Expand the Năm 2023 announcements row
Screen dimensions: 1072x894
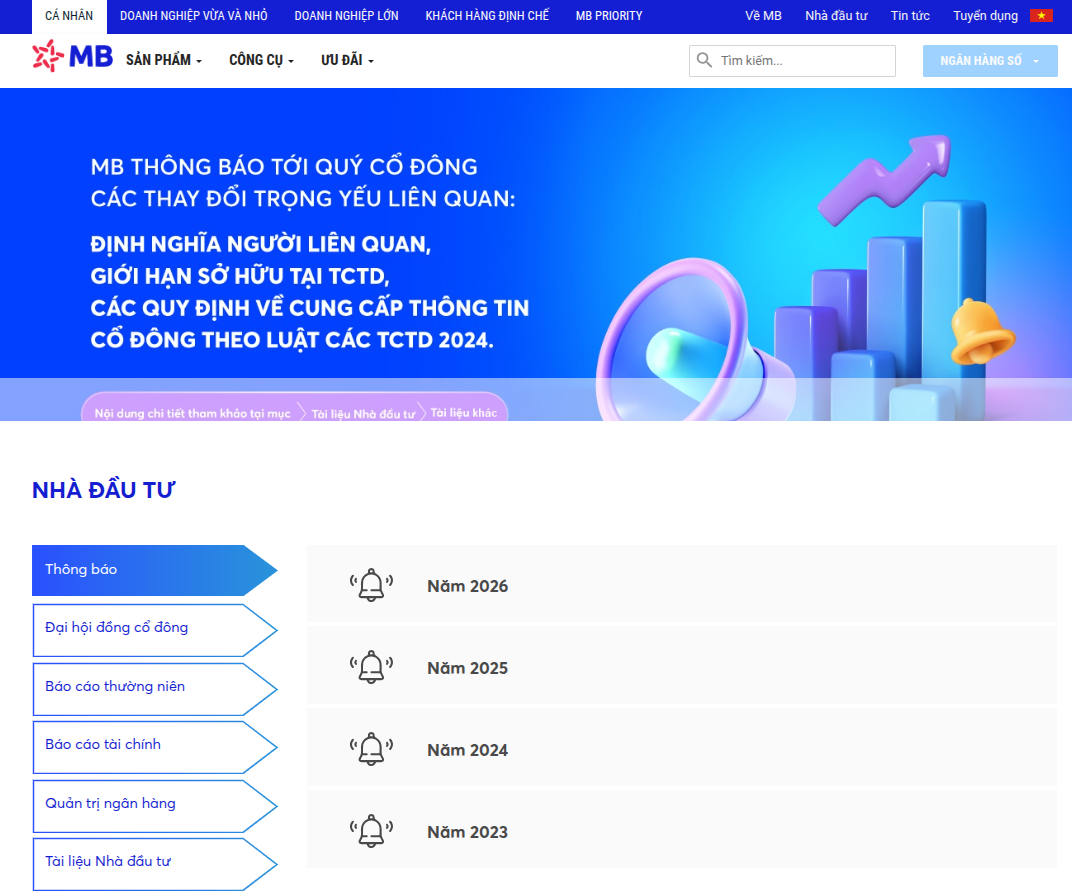point(682,830)
